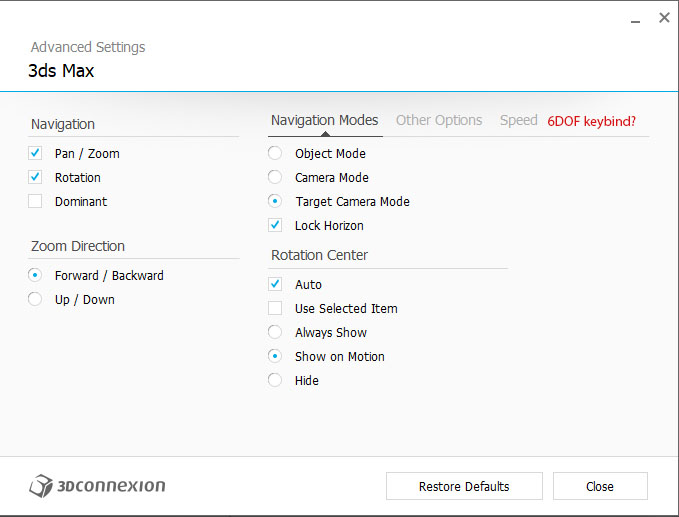Select Show on Motion option
This screenshot has height=517, width=679.
(x=275, y=356)
